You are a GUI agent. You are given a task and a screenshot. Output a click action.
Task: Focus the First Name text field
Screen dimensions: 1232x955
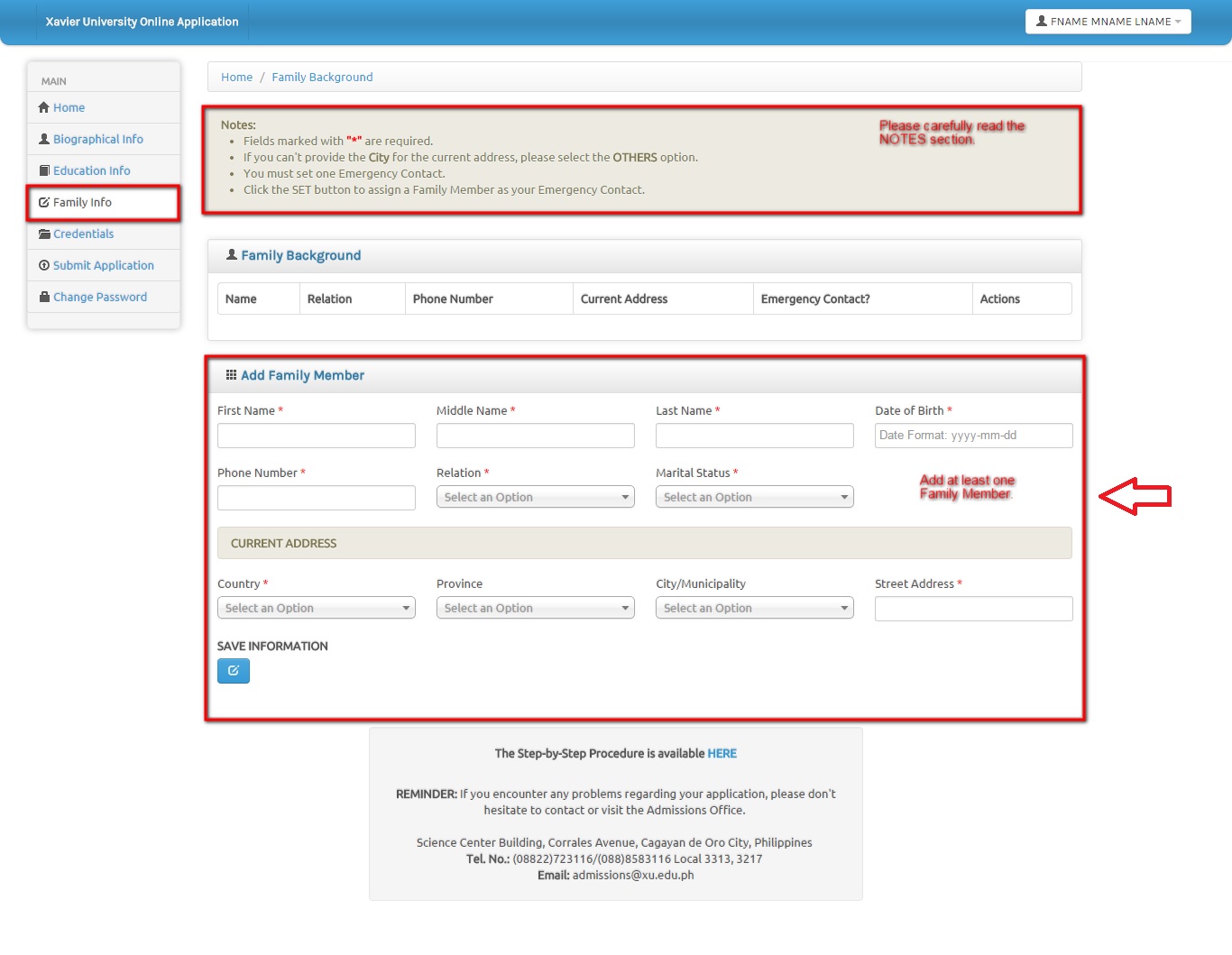[316, 436]
